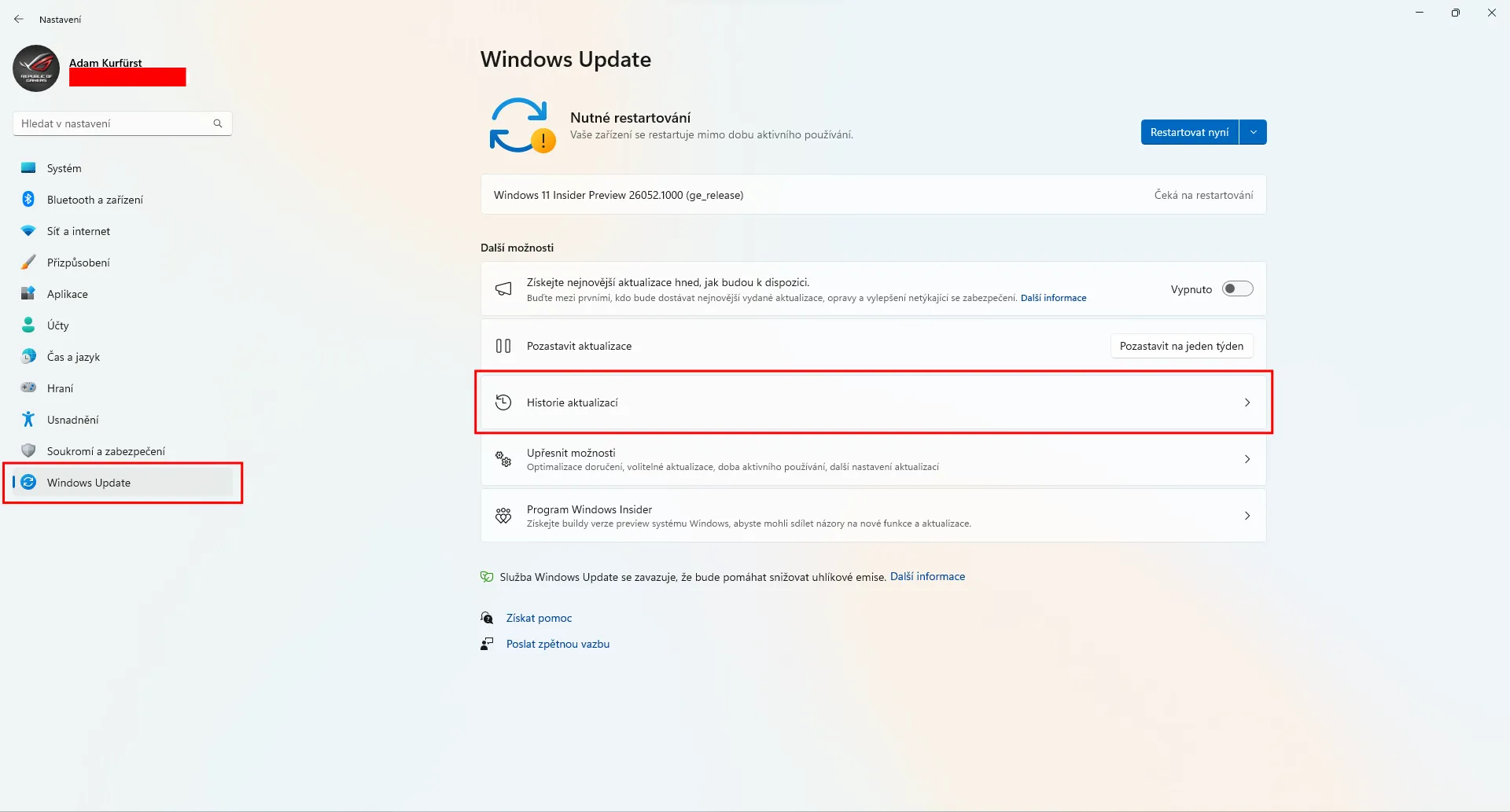Open the dropdown arrow next to Restartovat nyní
Viewport: 1510px width, 812px height.
point(1253,132)
